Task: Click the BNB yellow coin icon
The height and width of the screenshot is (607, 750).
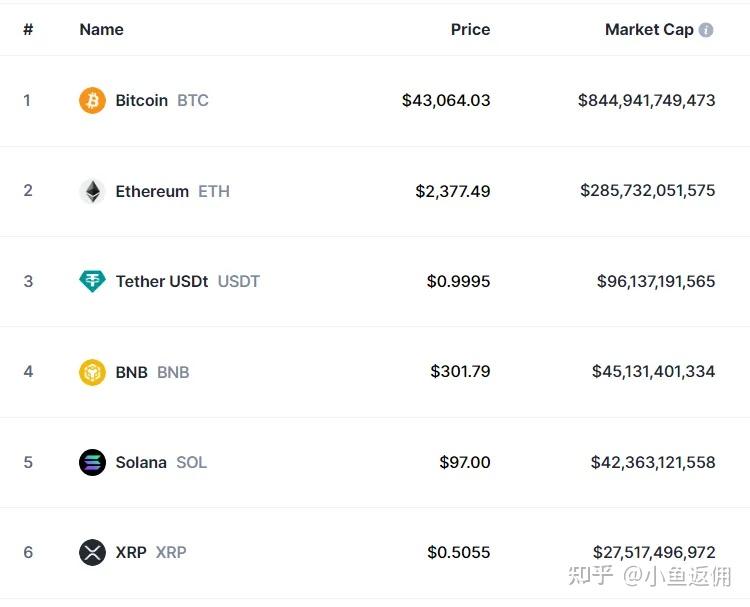Action: [x=92, y=372]
